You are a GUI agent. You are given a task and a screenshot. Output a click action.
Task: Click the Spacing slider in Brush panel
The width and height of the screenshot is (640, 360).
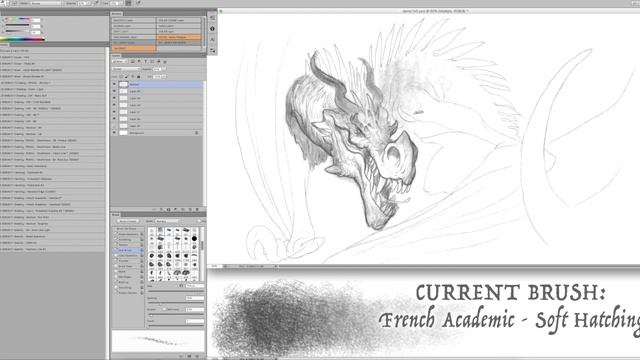tap(176, 302)
